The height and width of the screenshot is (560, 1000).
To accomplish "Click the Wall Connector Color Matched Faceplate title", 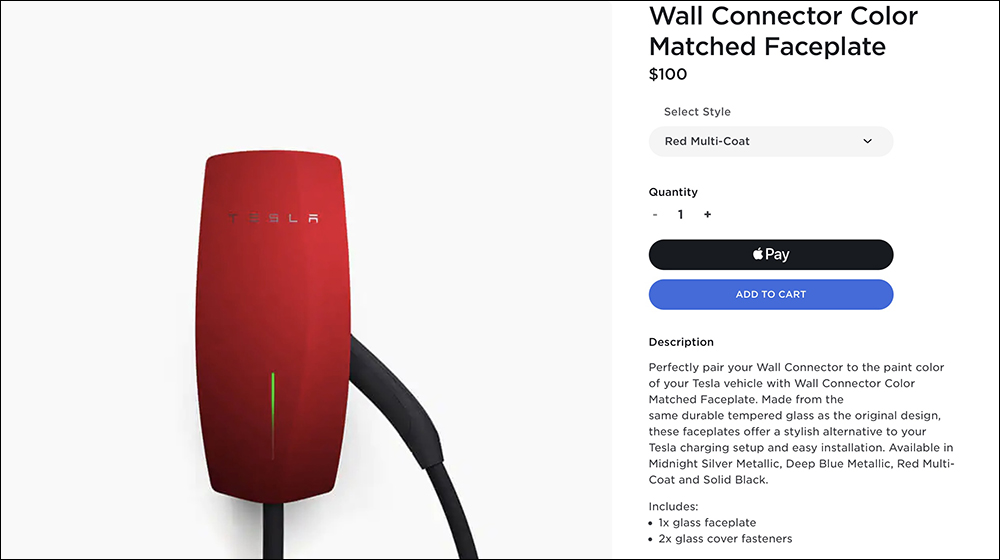I will (x=783, y=31).
